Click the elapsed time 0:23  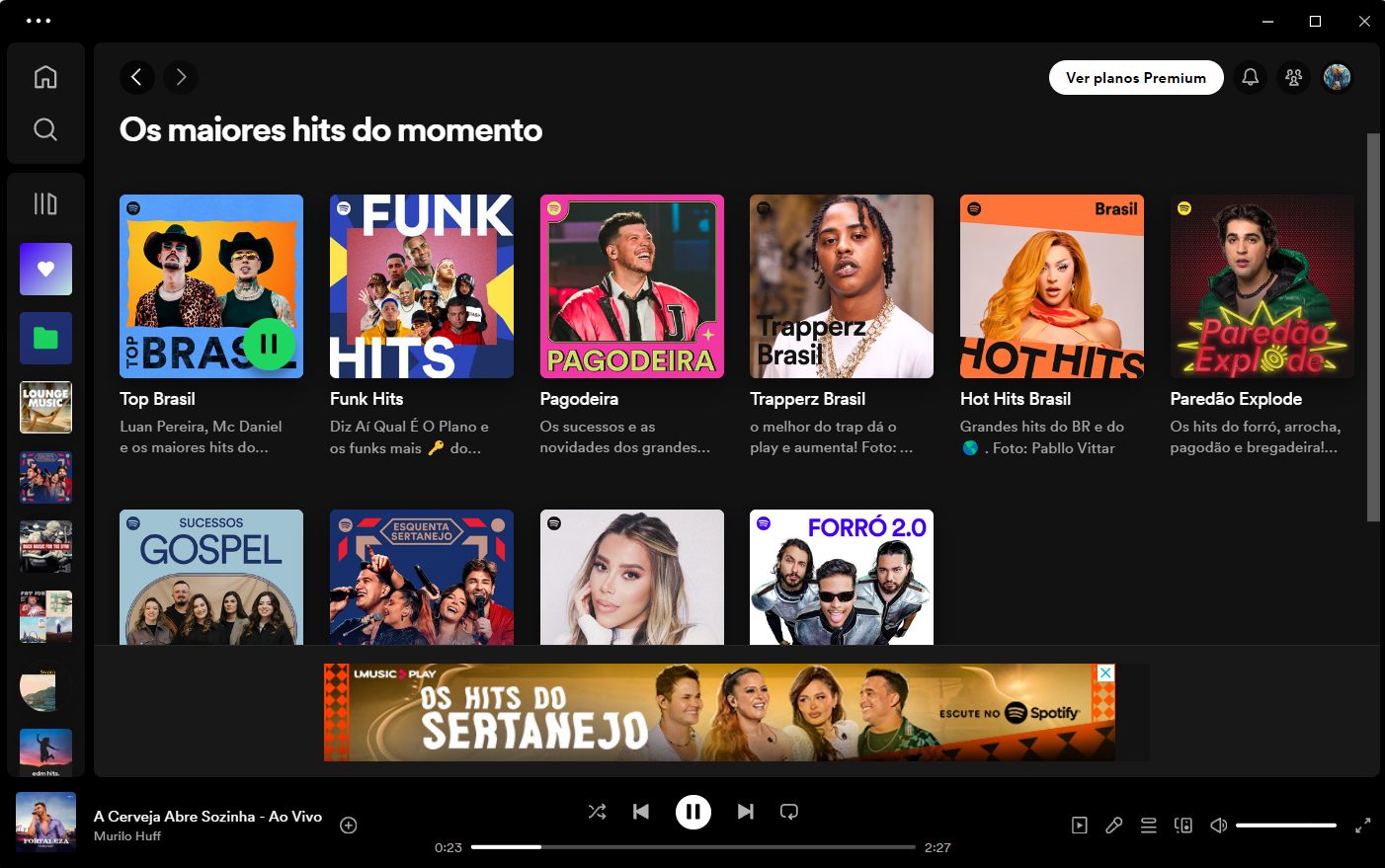[x=448, y=848]
